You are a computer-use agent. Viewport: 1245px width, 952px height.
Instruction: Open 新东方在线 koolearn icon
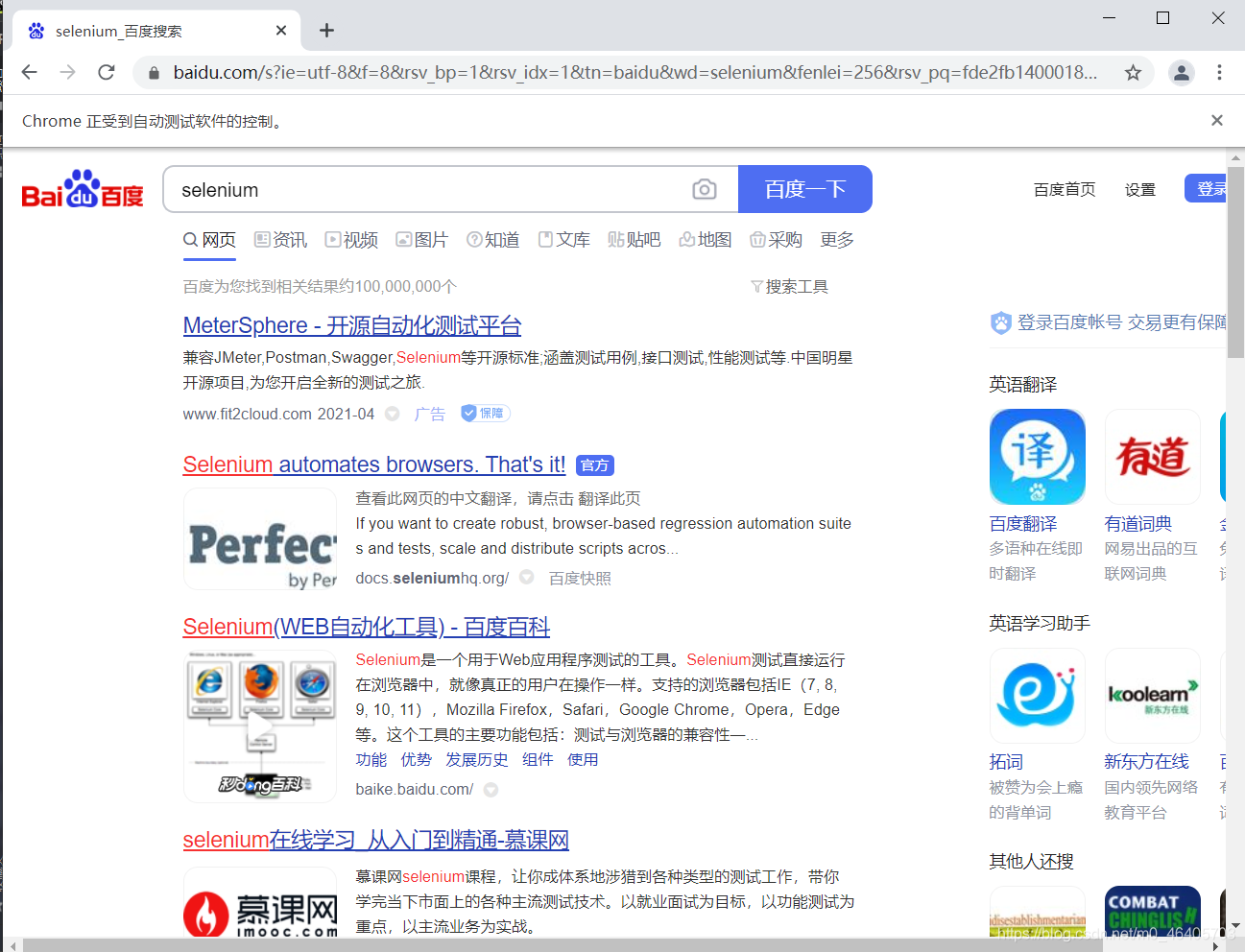pos(1153,696)
